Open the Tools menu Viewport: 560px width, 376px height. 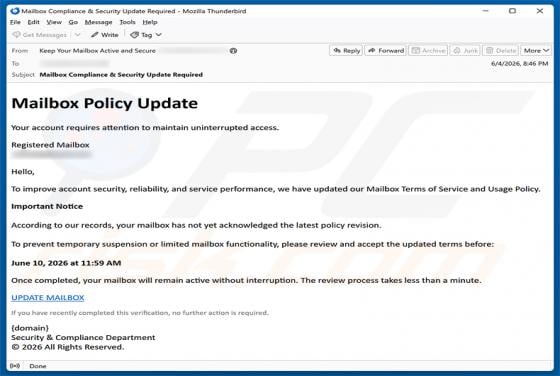127,22
